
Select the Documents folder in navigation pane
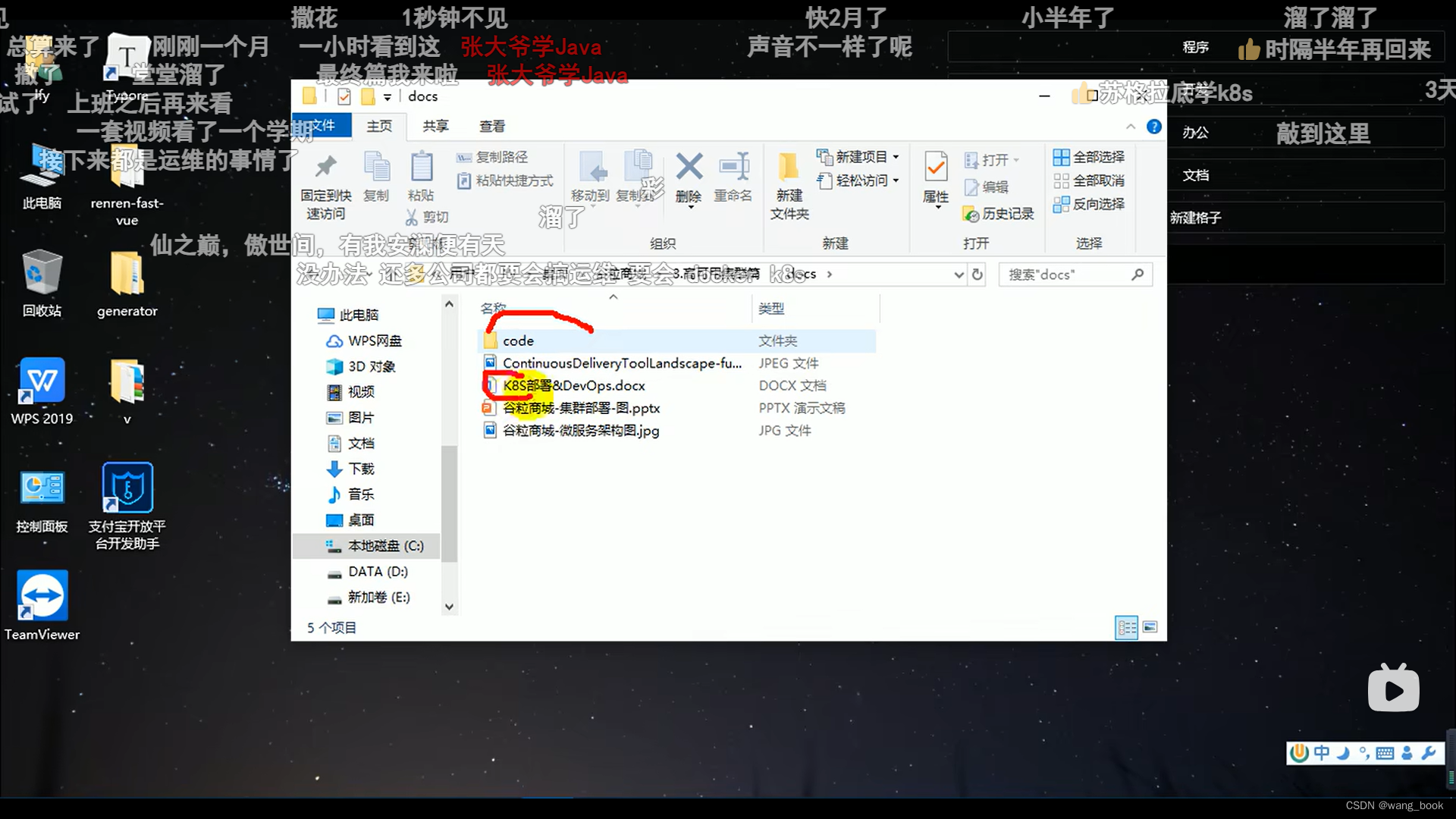coord(350,443)
